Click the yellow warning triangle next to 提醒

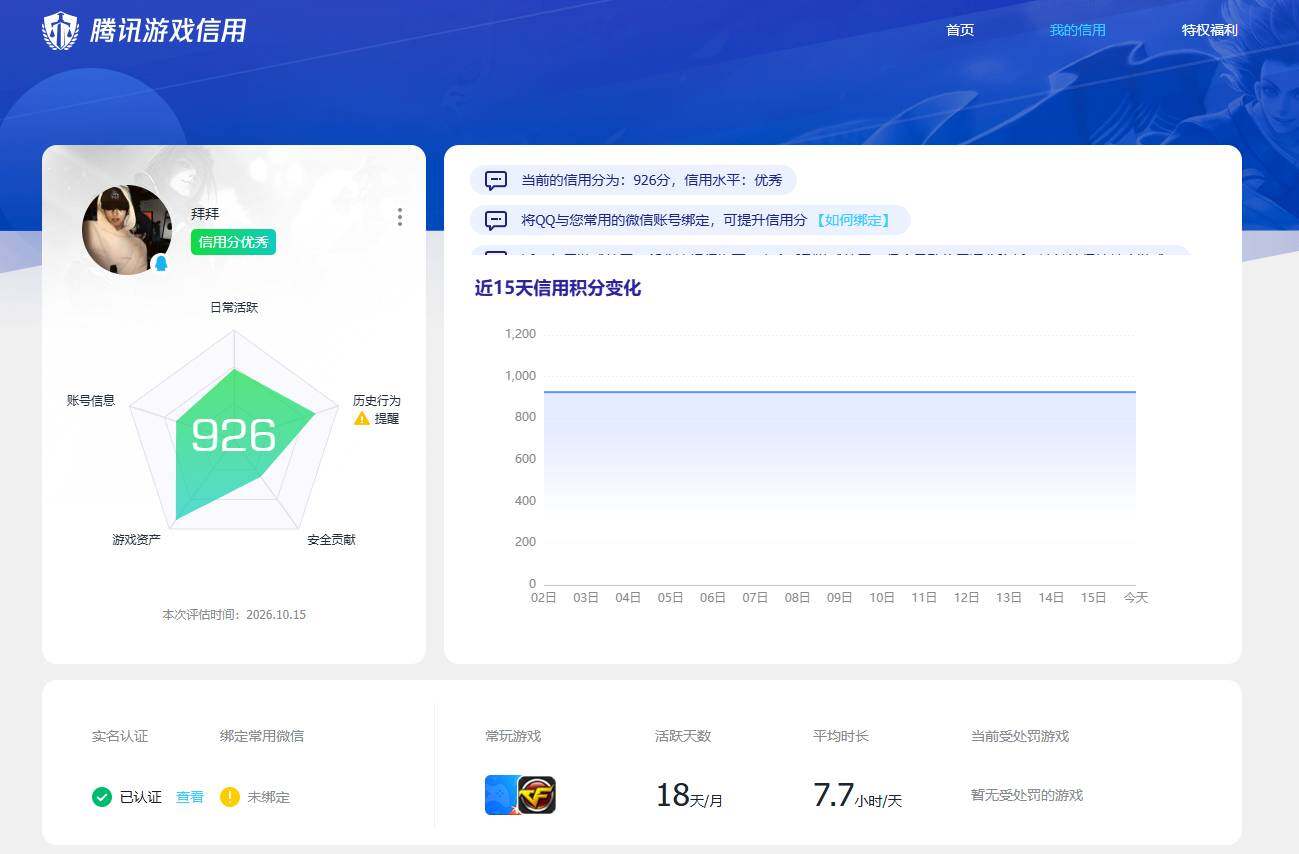362,418
